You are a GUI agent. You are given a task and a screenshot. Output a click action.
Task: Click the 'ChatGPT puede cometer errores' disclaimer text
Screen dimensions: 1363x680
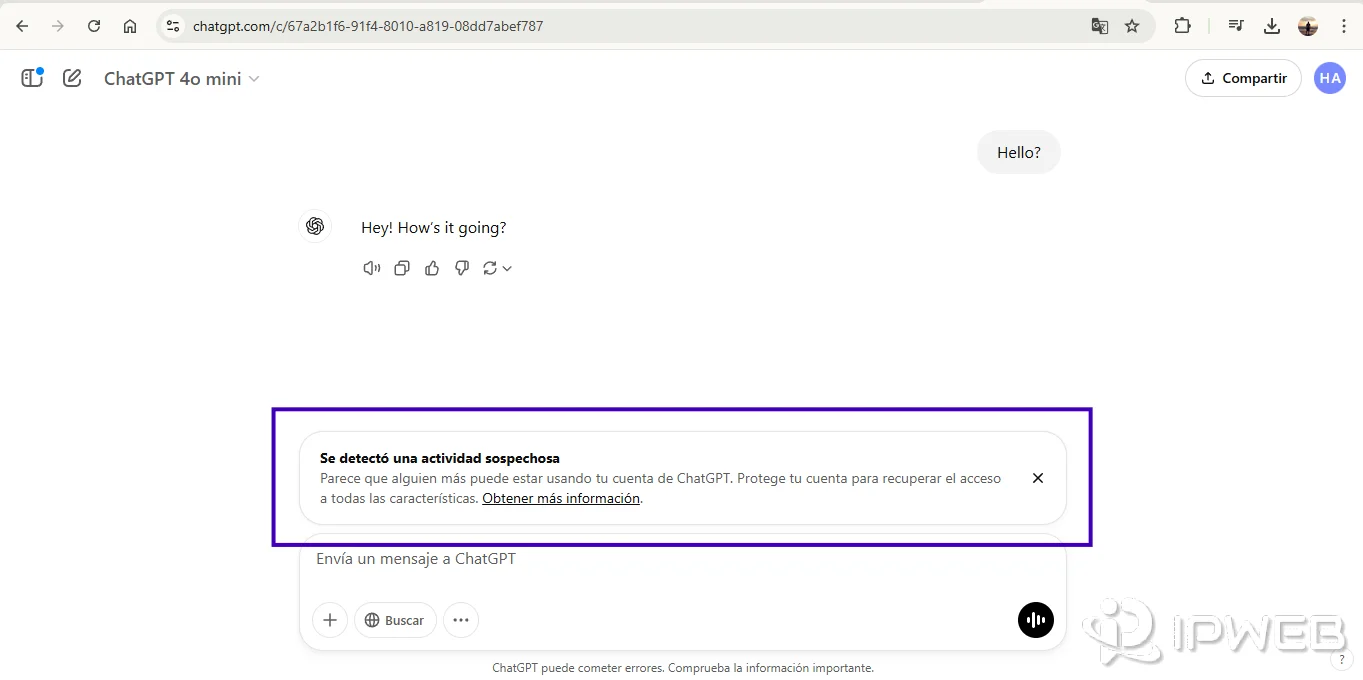683,668
